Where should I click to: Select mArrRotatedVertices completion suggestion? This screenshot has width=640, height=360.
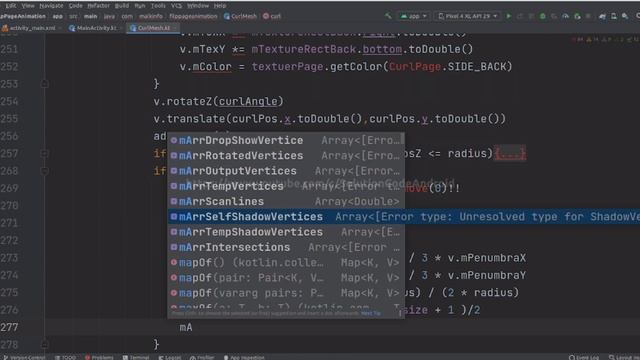[286, 156]
